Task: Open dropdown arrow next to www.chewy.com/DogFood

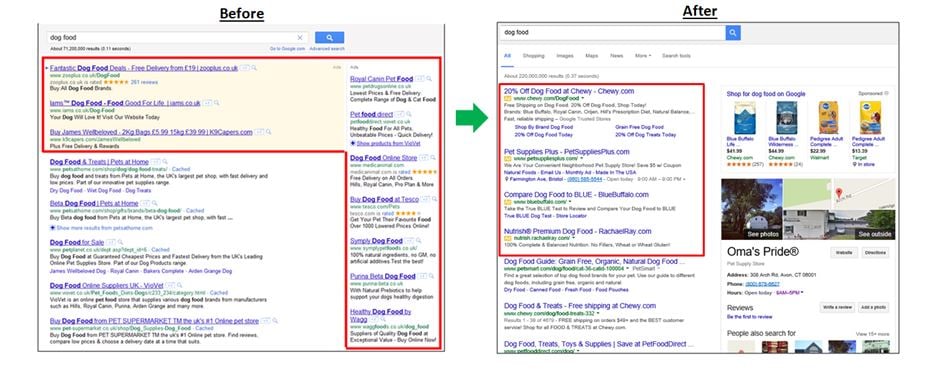Action: click(582, 98)
